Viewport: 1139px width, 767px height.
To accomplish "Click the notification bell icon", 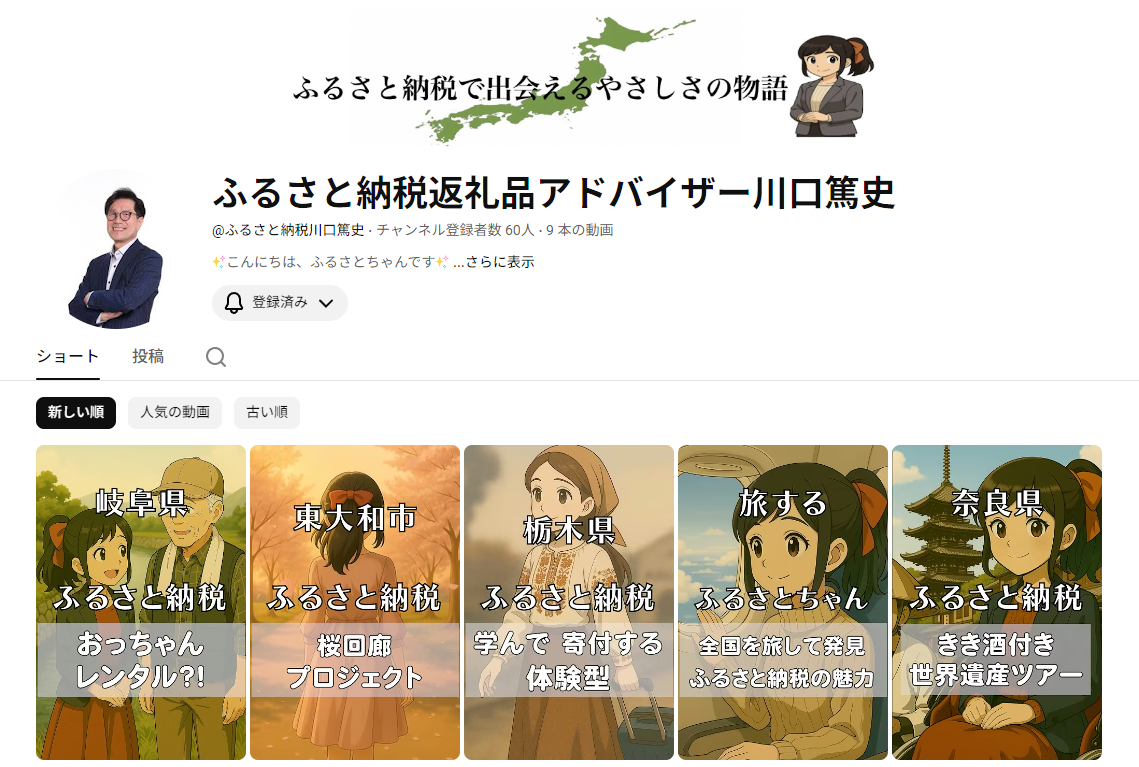I will [233, 303].
